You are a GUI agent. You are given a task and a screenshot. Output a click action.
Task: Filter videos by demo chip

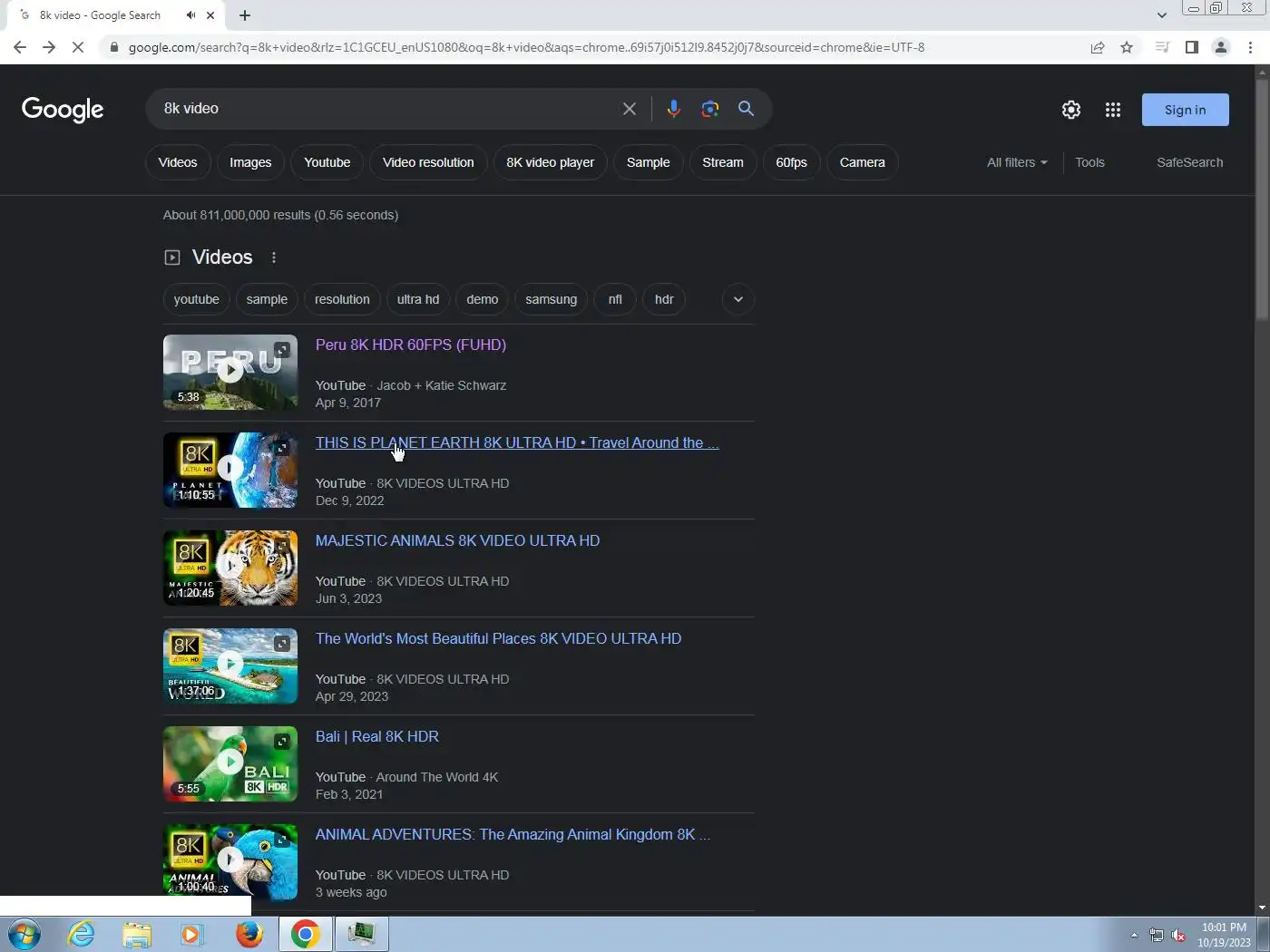pyautogui.click(x=483, y=299)
